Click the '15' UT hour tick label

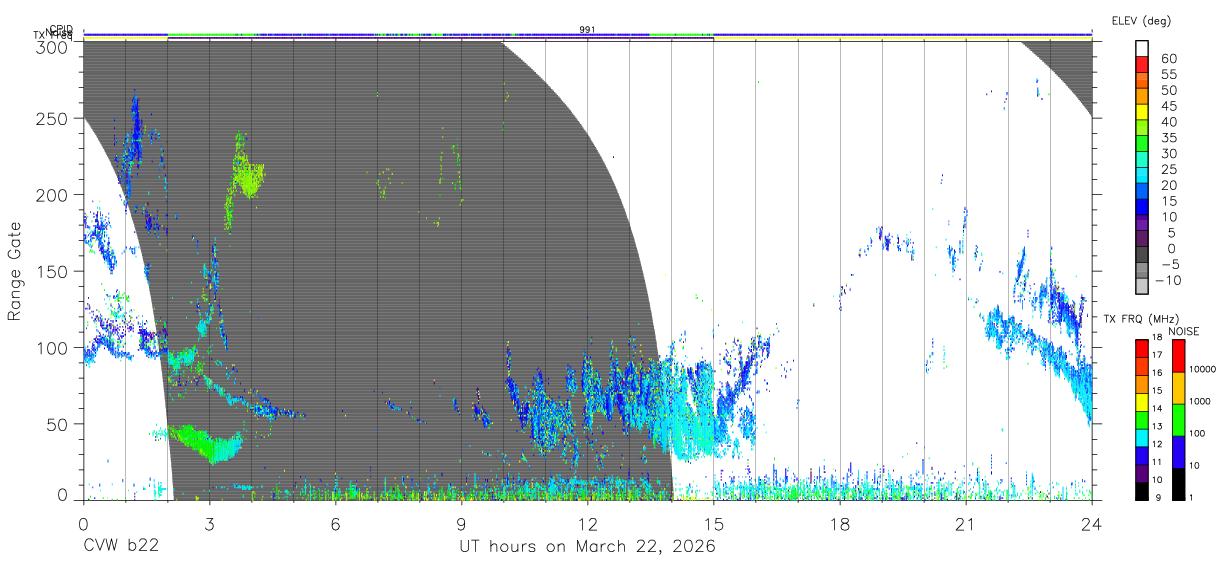pyautogui.click(x=714, y=524)
